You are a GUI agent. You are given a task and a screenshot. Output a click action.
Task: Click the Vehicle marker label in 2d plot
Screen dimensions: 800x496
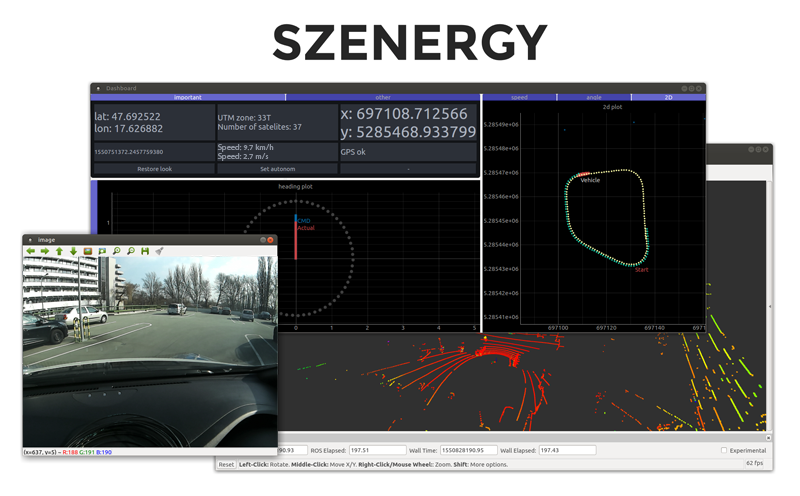[x=590, y=180]
